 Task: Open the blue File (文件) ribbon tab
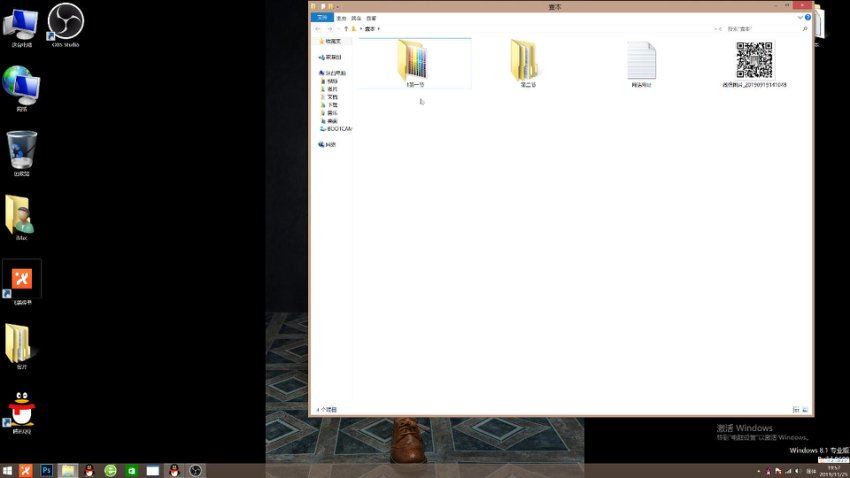click(x=322, y=17)
